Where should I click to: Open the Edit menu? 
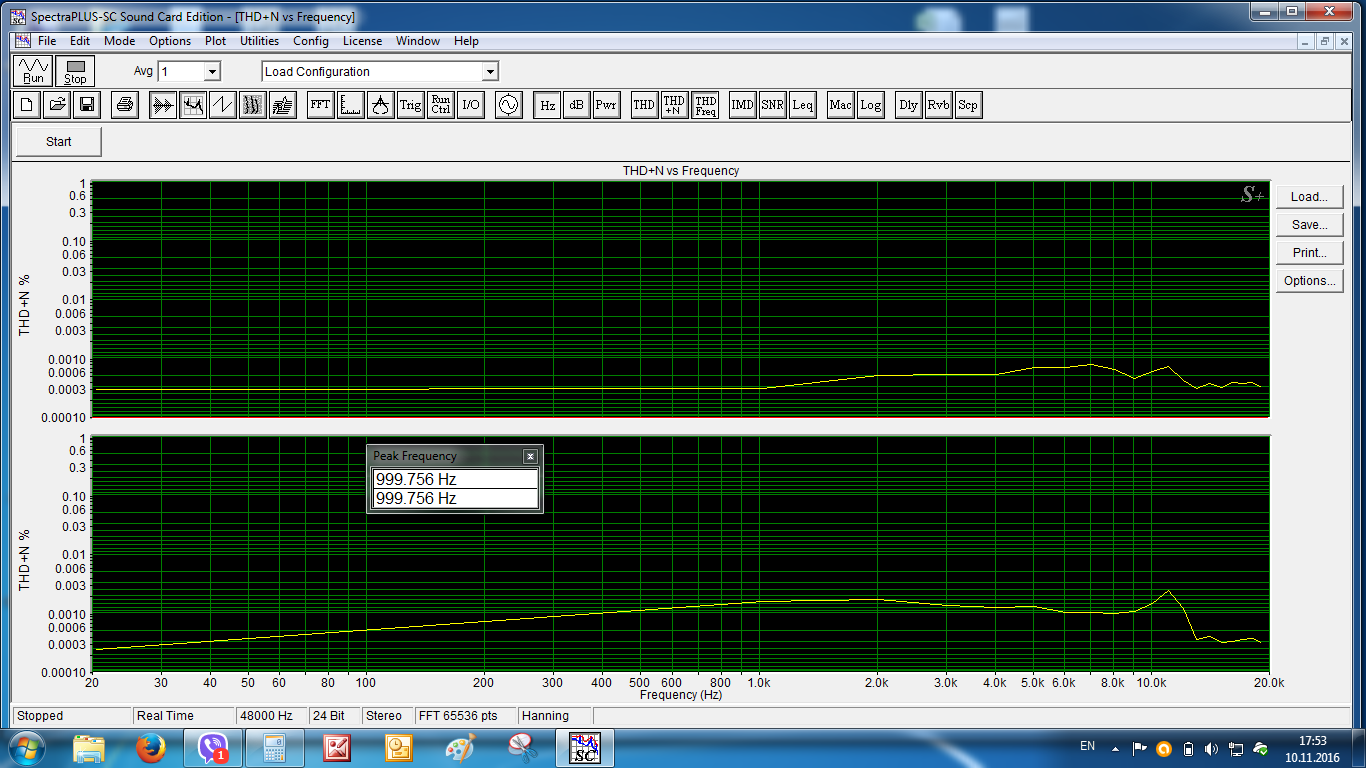[80, 41]
